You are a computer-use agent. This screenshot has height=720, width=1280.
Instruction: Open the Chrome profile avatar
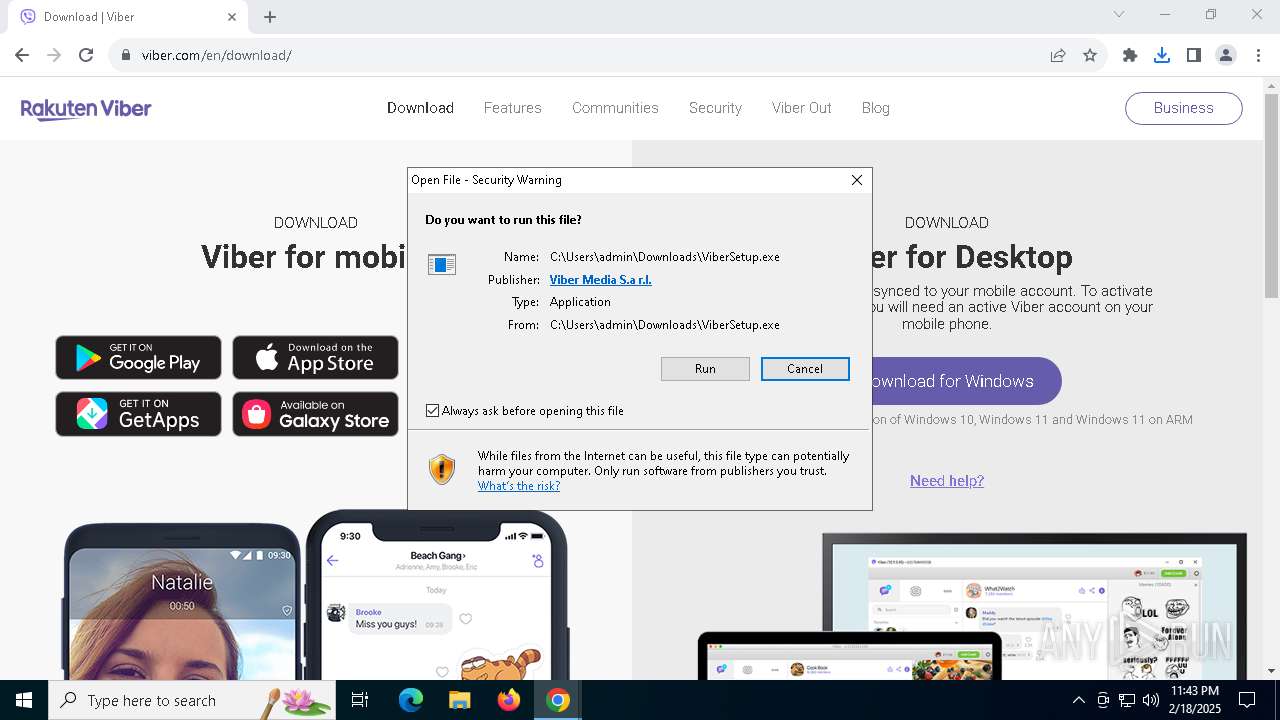(1226, 55)
